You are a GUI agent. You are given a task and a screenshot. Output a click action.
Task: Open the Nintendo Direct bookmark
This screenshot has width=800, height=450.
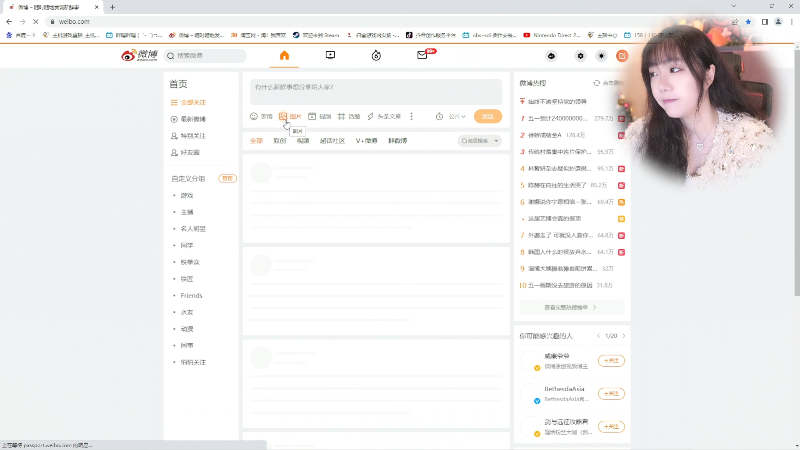tap(552, 35)
